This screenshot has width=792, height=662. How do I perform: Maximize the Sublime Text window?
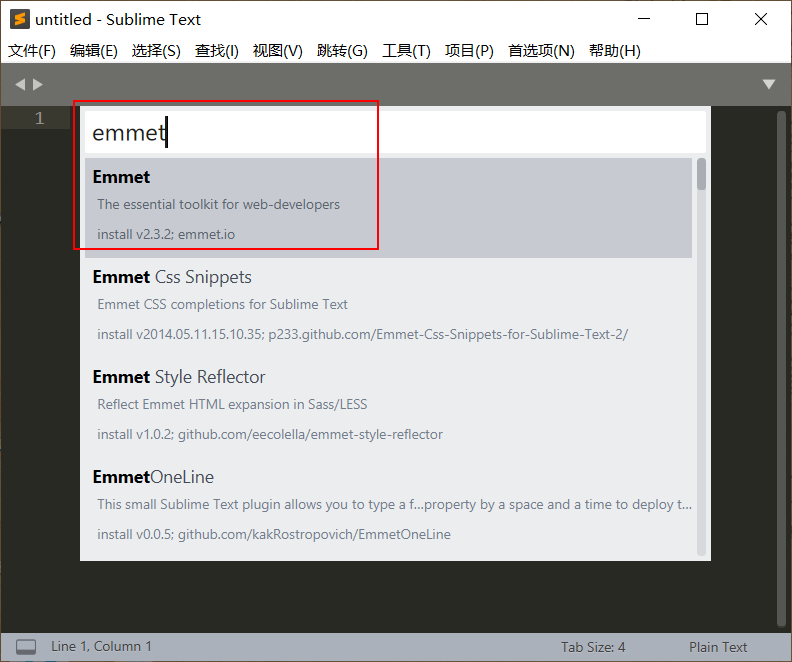(x=702, y=19)
